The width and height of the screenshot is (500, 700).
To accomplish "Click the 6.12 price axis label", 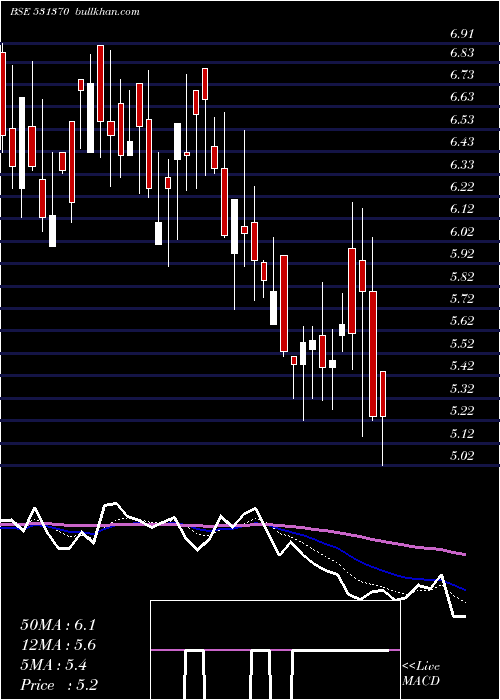I will point(462,209).
